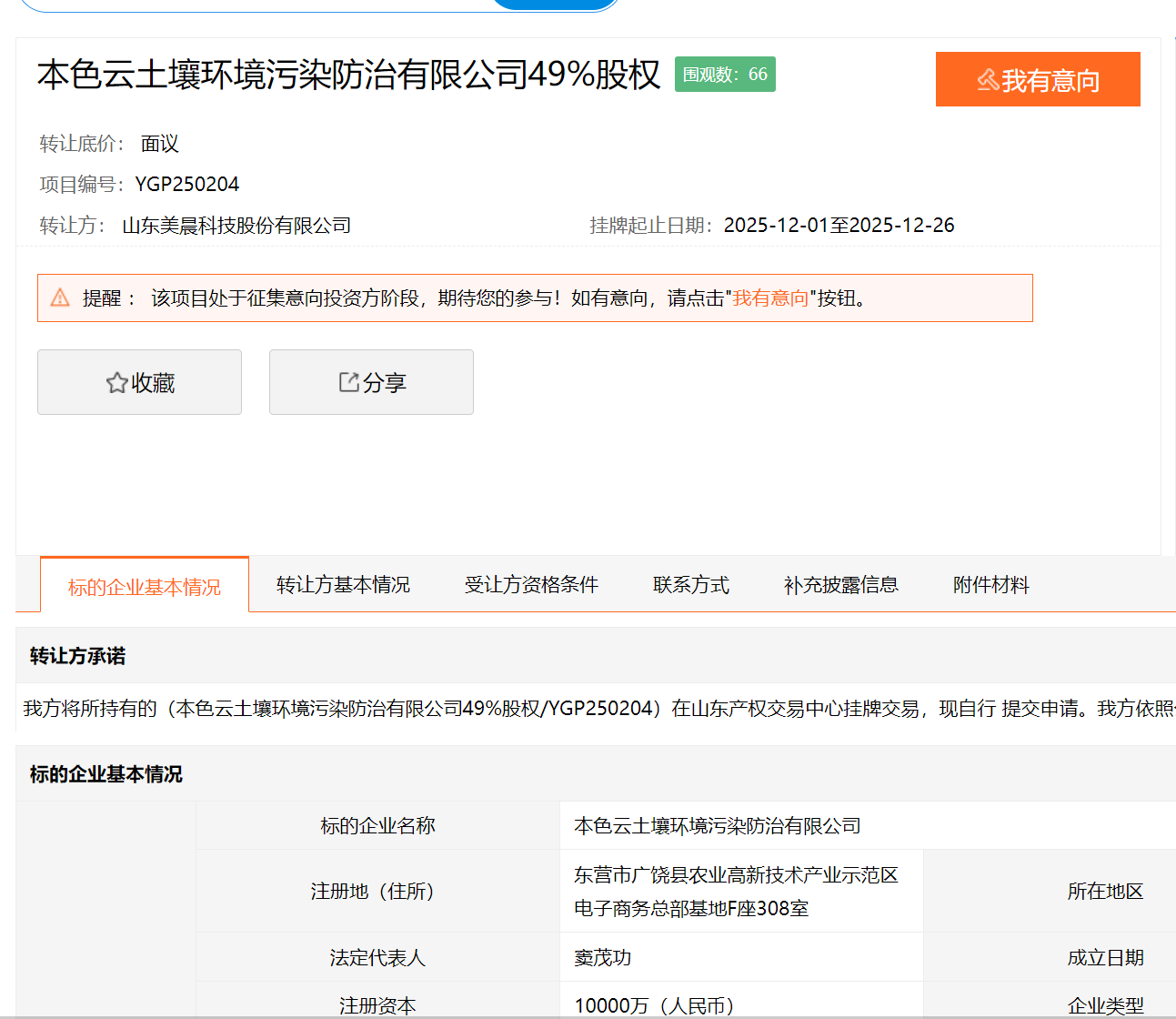Select the active 标的企业基本情况 tab
This screenshot has width=1176, height=1019.
[145, 587]
